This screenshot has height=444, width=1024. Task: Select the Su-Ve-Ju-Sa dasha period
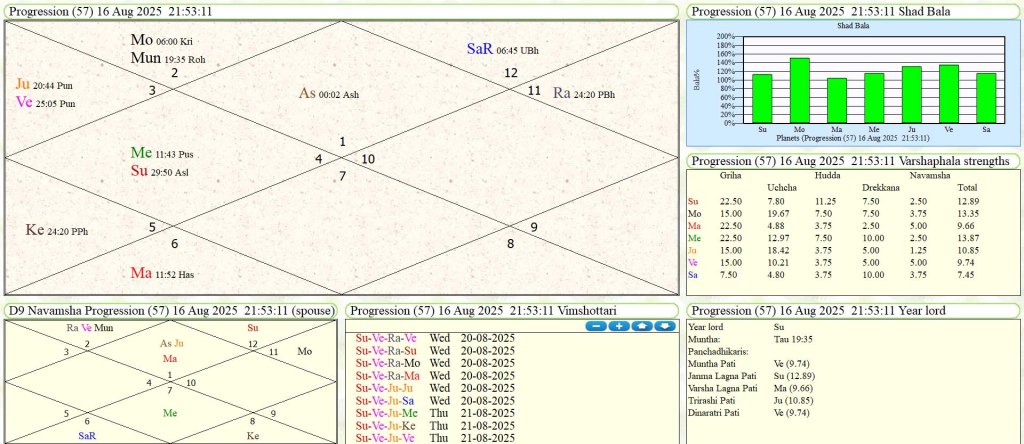(x=434, y=400)
